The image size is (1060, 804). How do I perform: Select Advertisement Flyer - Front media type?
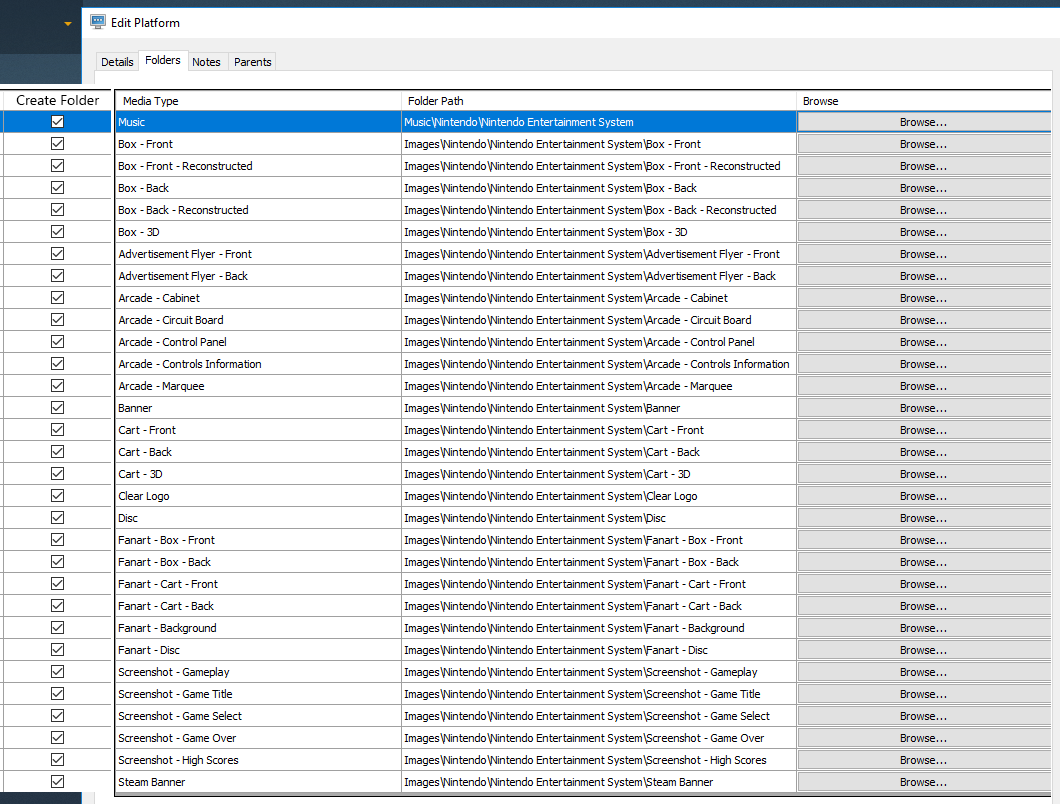click(x=258, y=254)
